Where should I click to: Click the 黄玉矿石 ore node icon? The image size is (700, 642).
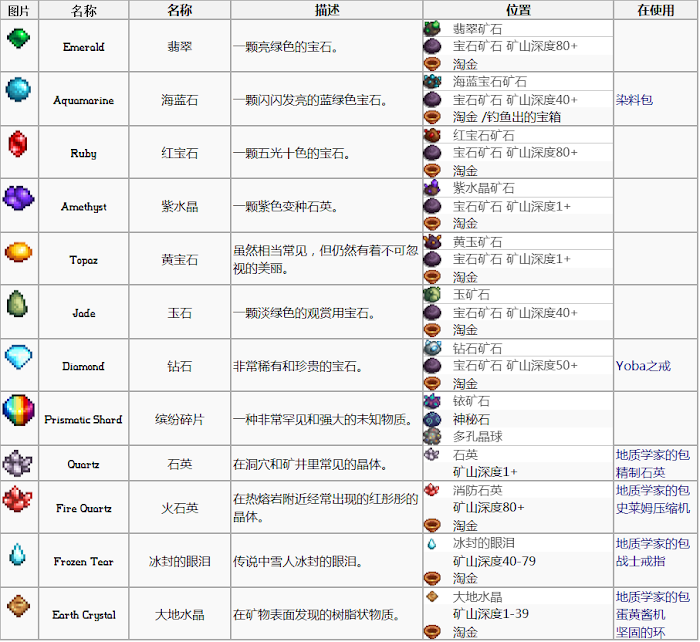432,241
